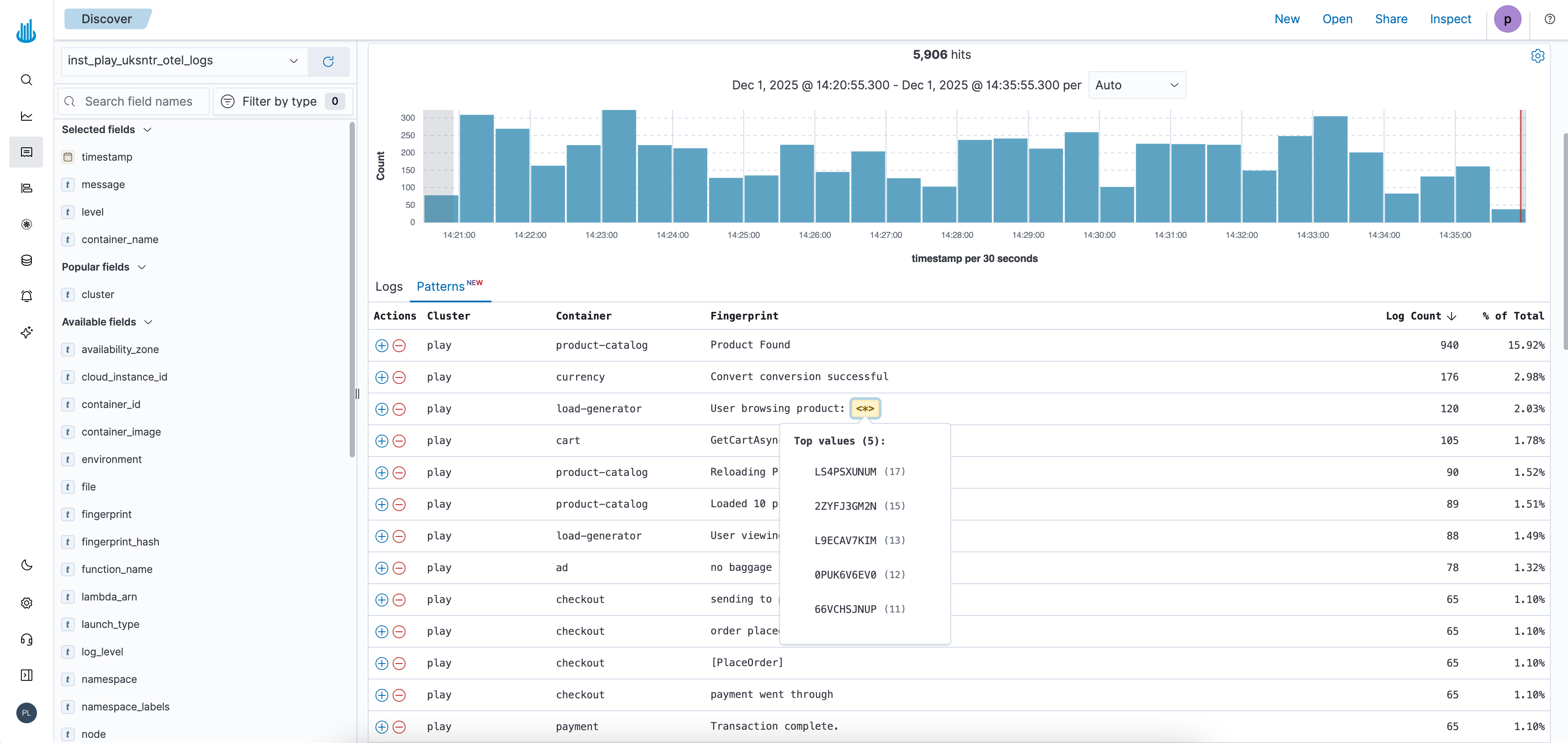Select the Patterns tab
The image size is (1568, 743).
[441, 286]
